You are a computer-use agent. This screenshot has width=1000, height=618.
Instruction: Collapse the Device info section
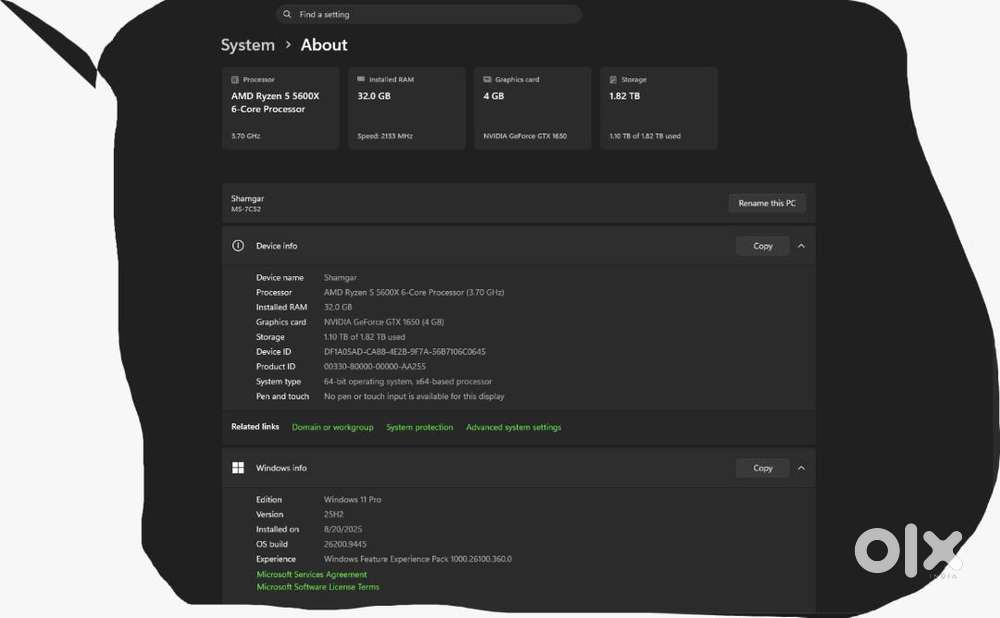[802, 246]
